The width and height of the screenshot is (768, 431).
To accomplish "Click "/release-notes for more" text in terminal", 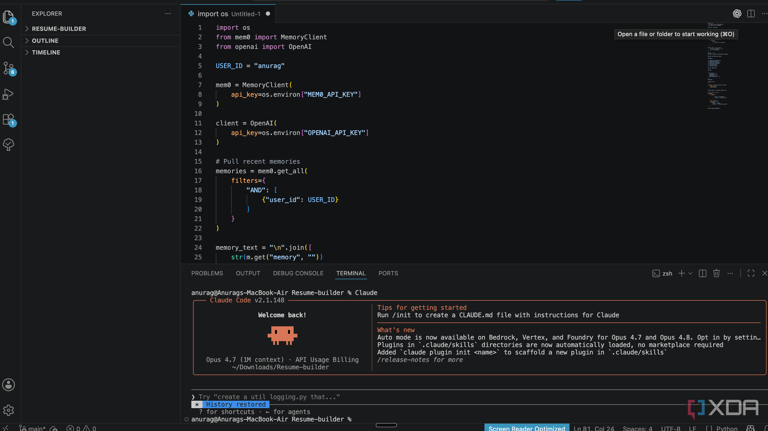I will point(420,360).
